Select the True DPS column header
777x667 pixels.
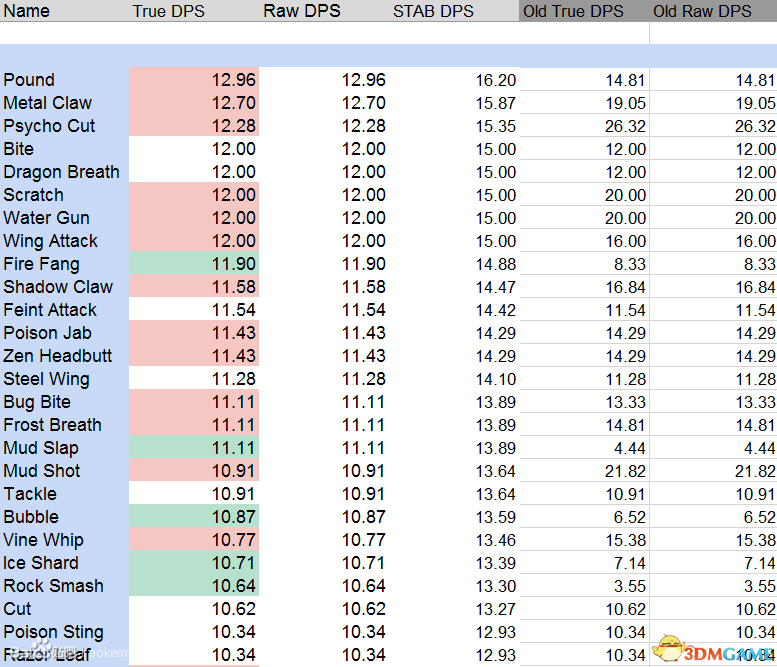coord(170,11)
